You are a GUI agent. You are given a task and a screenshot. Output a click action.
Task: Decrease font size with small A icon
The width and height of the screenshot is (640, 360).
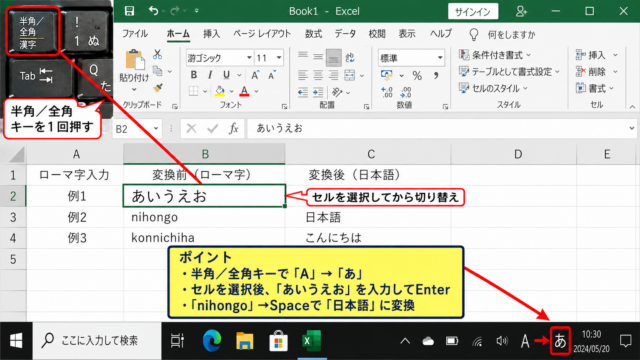coord(272,75)
